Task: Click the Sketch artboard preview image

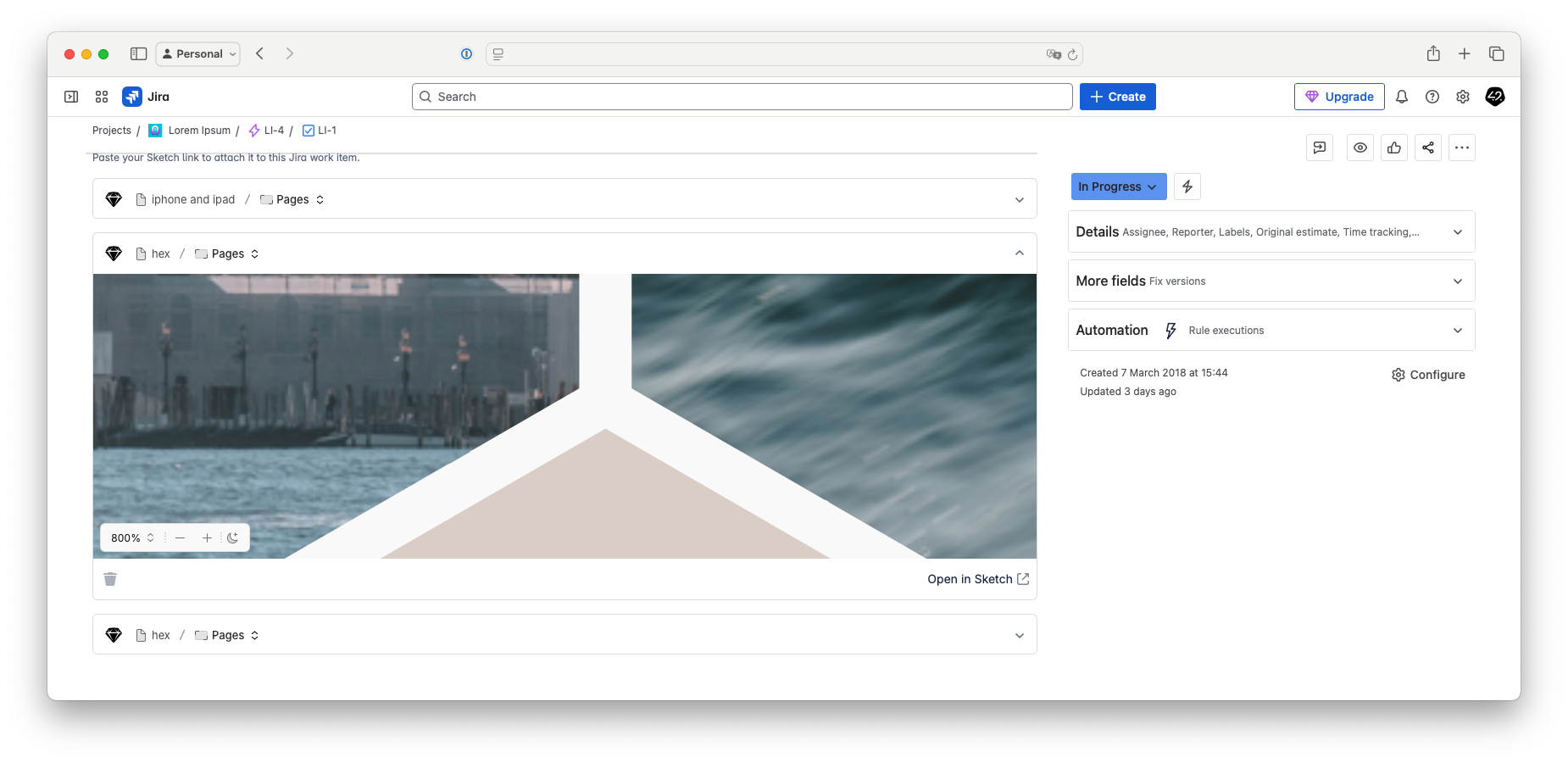Action: tap(564, 415)
